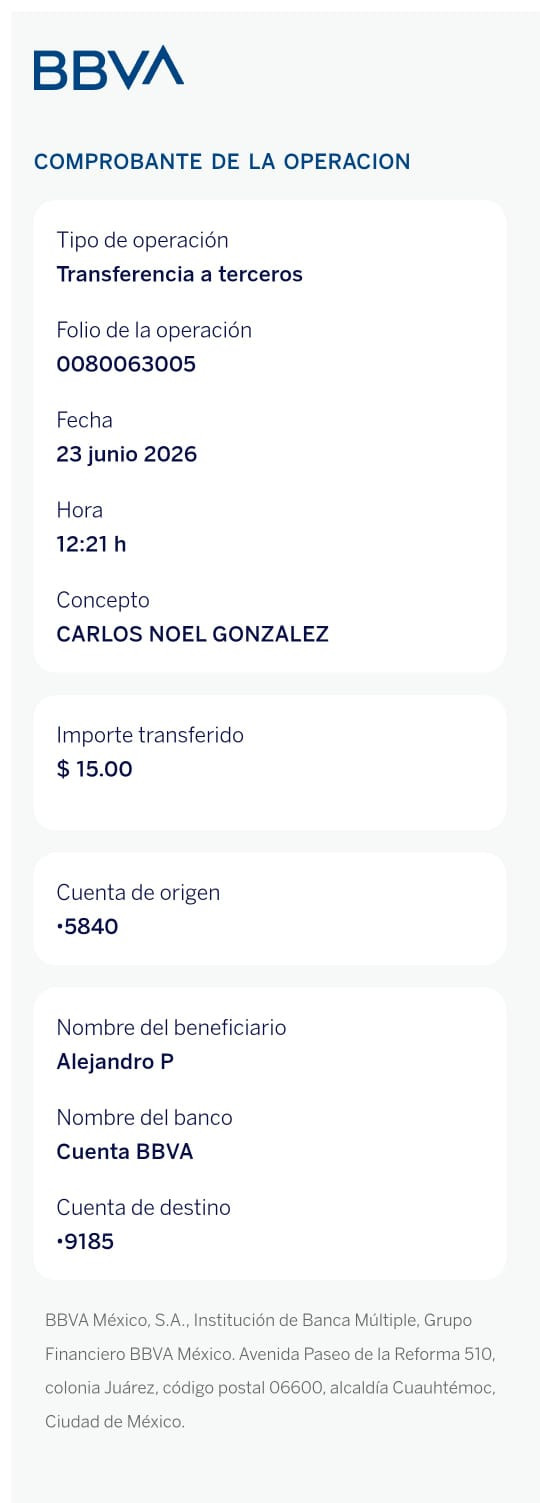The height and width of the screenshot is (1503, 540).
Task: Click the BBVA logo
Action: 109,68
